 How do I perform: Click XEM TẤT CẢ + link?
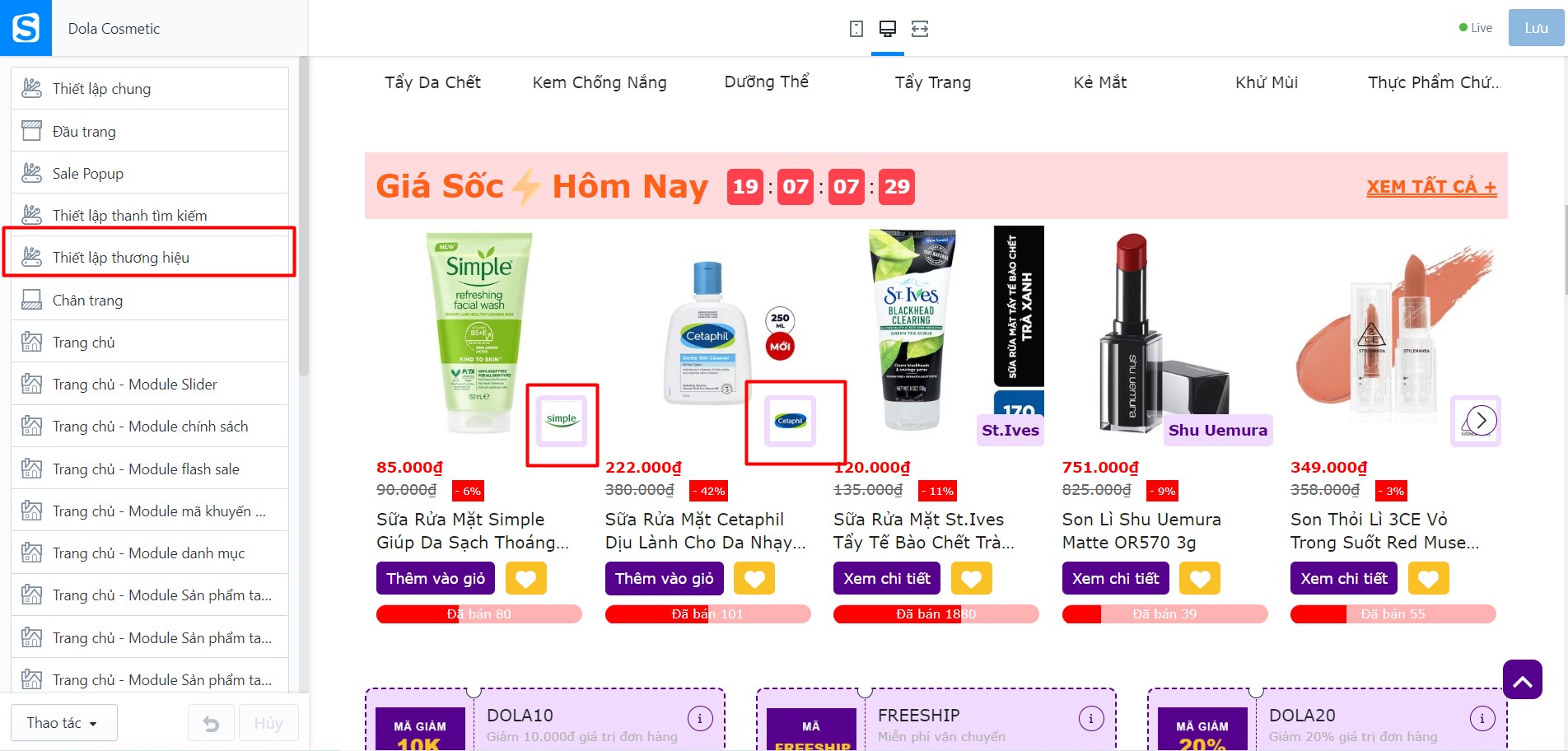point(1431,187)
